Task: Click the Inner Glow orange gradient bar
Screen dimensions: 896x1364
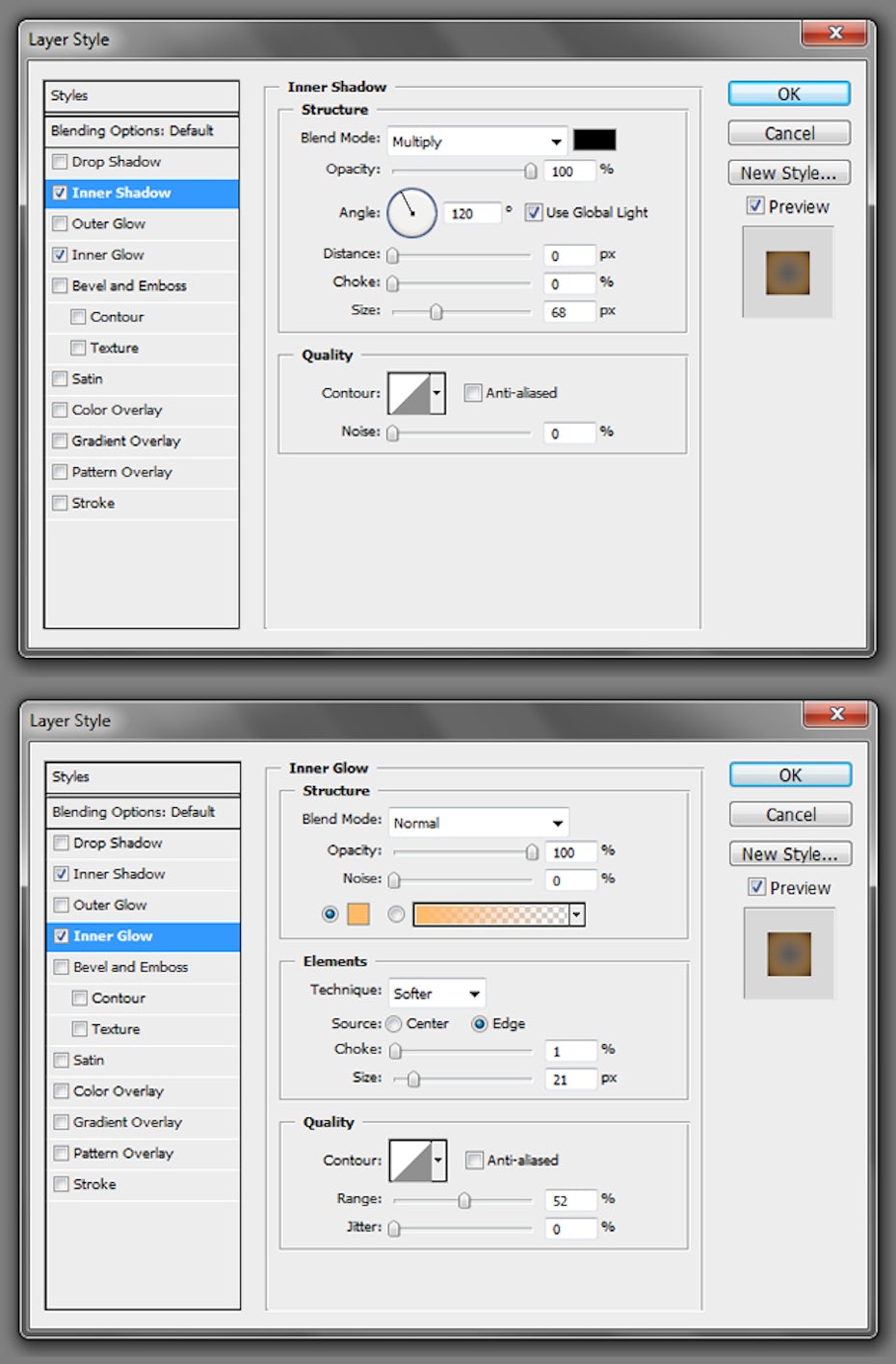Action: click(x=490, y=914)
